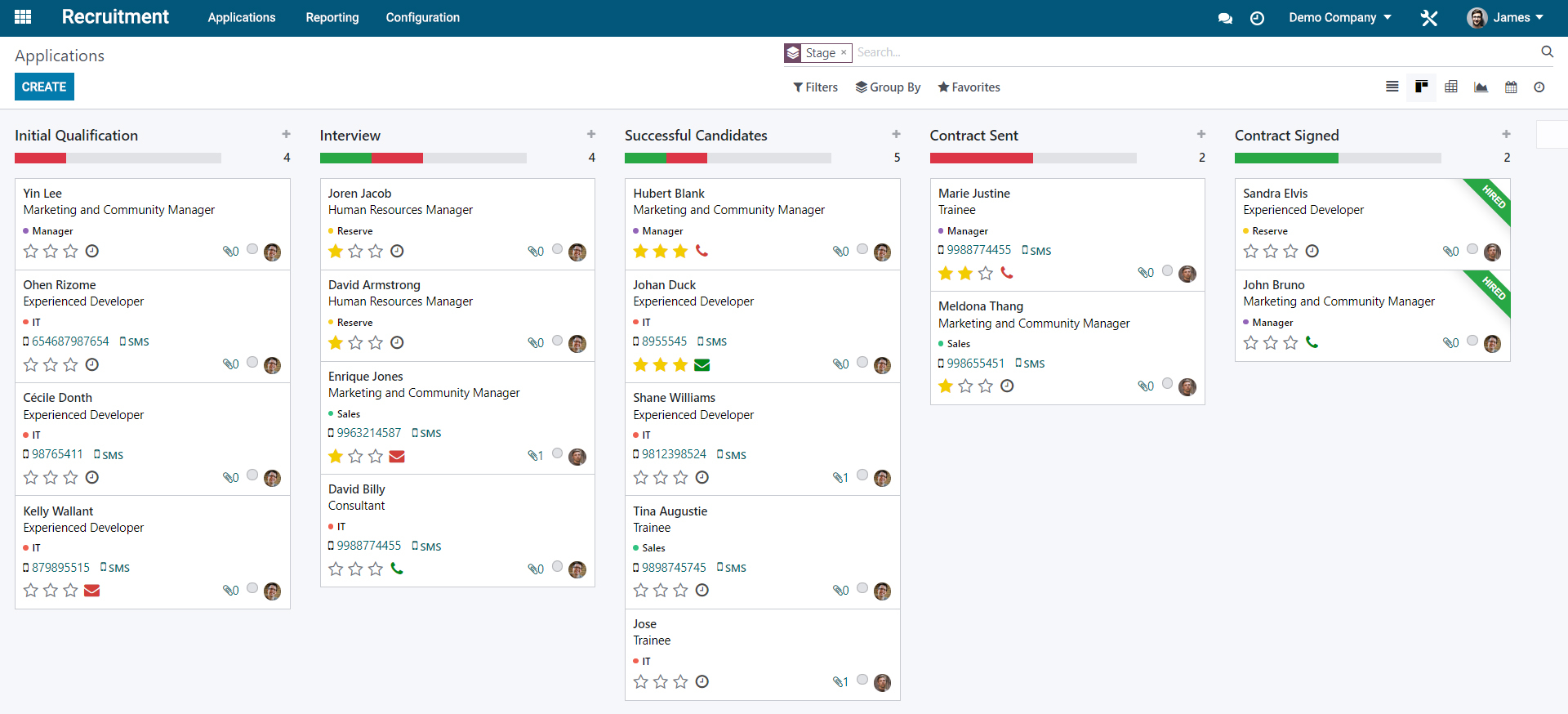The height and width of the screenshot is (714, 1568).
Task: Open the activities clock icon in header
Action: 1257,18
